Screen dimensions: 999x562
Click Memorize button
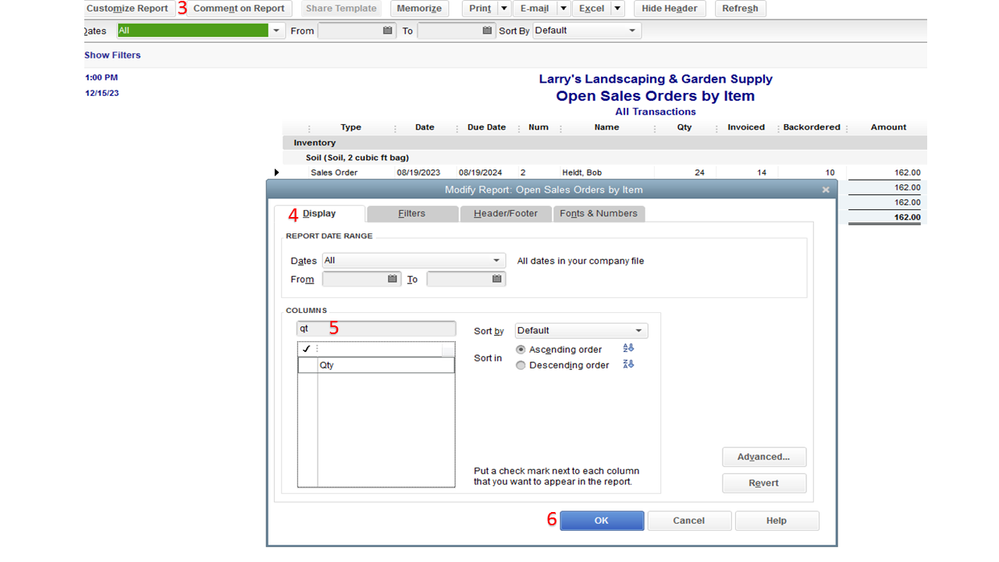point(419,8)
